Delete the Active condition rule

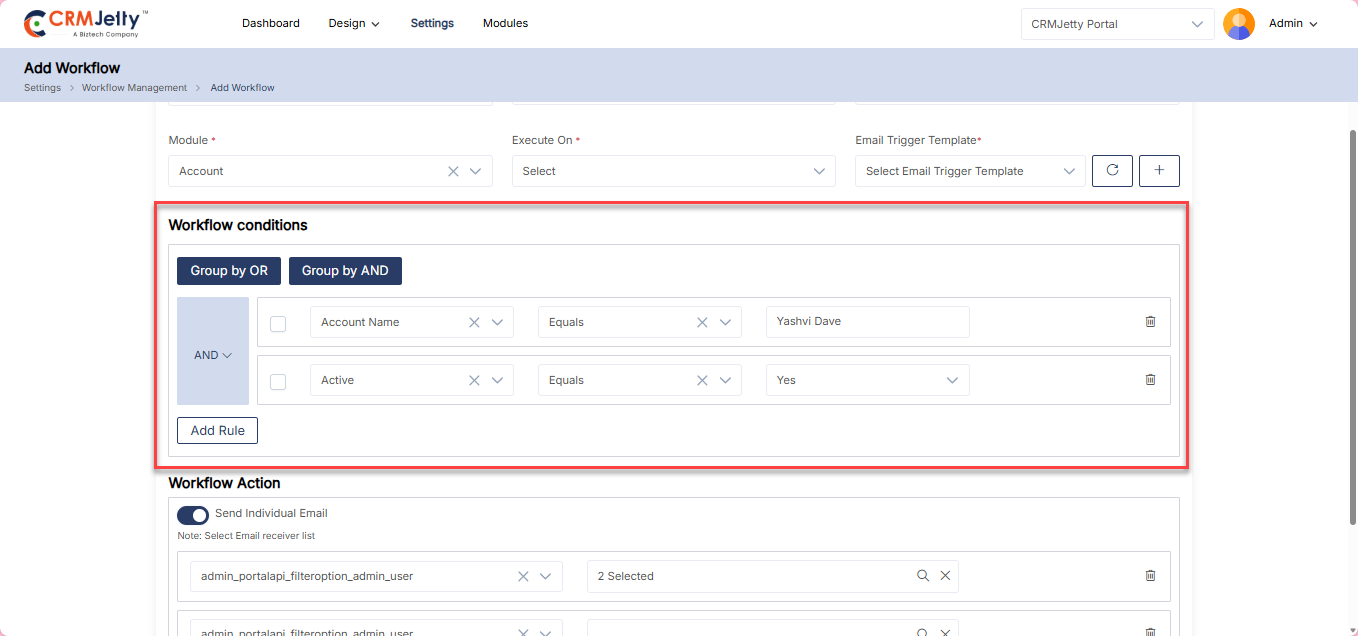pyautogui.click(x=1150, y=380)
